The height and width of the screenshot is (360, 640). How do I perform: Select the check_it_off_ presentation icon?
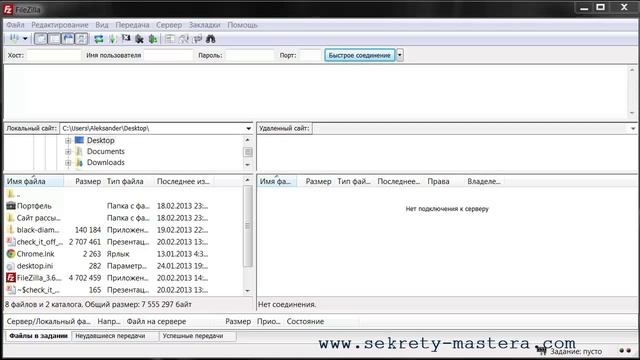coord(11,242)
